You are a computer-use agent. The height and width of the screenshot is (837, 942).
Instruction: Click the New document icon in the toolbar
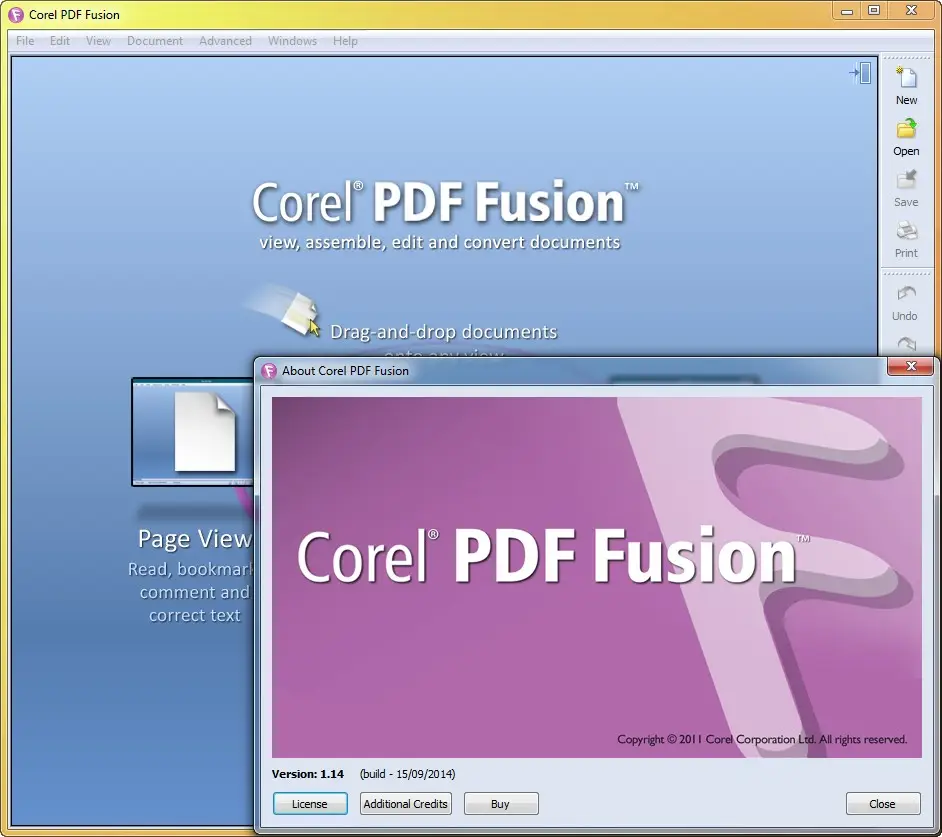[906, 78]
